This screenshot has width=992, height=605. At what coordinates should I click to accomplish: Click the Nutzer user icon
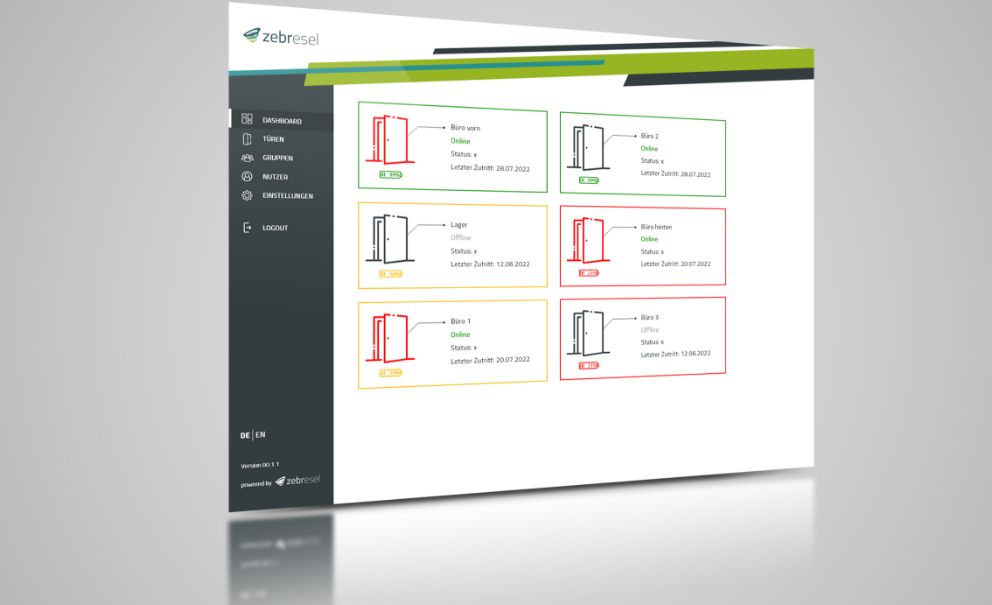[247, 177]
